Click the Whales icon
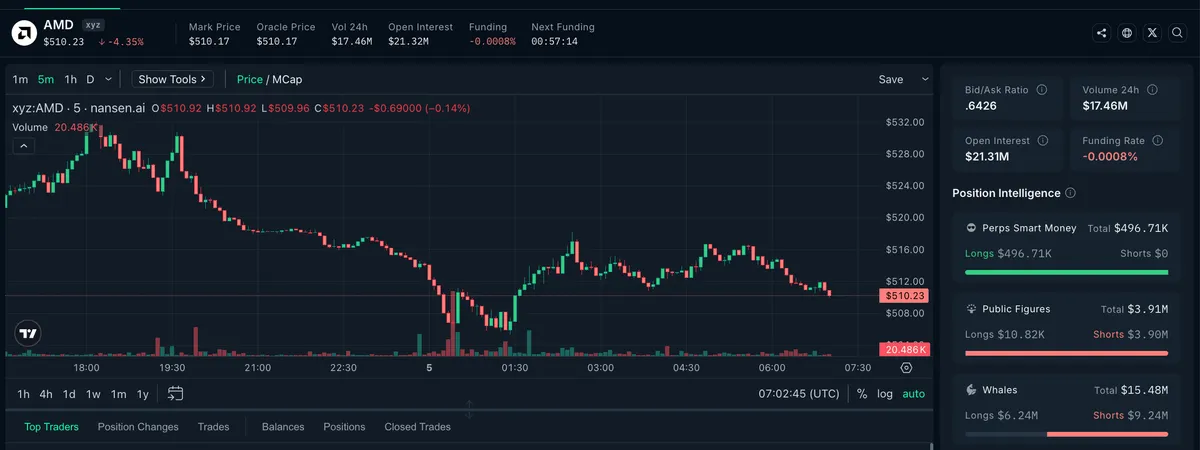The image size is (1200, 450). (971, 390)
